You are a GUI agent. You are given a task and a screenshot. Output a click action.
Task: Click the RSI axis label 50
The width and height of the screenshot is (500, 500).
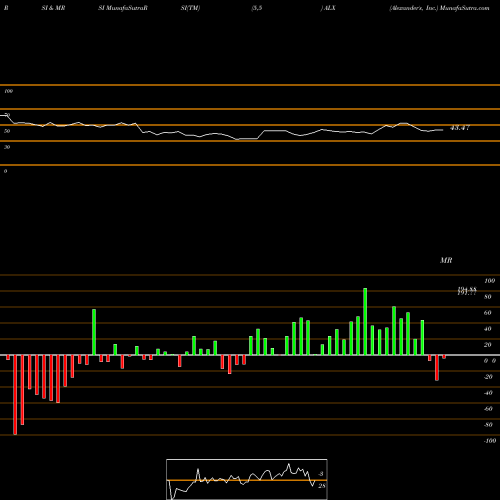7,131
